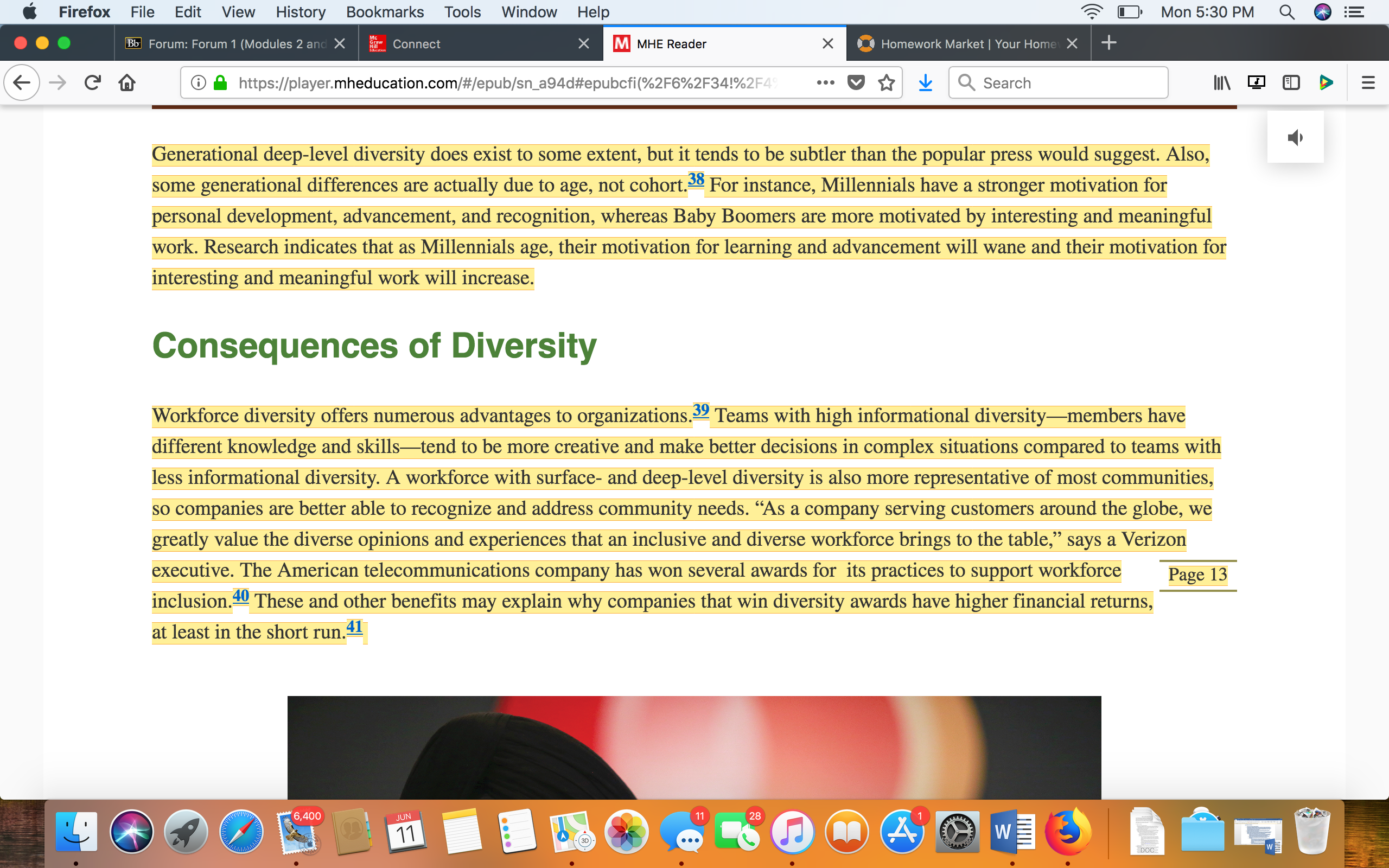Click the forward navigation arrow
The image size is (1389, 868).
(58, 82)
